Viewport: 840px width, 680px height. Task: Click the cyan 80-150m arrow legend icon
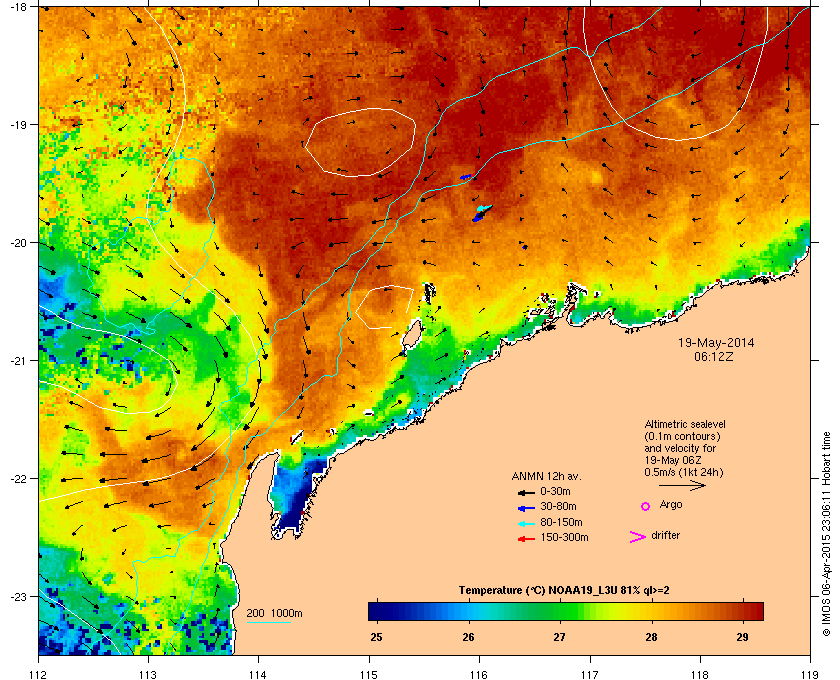click(526, 524)
